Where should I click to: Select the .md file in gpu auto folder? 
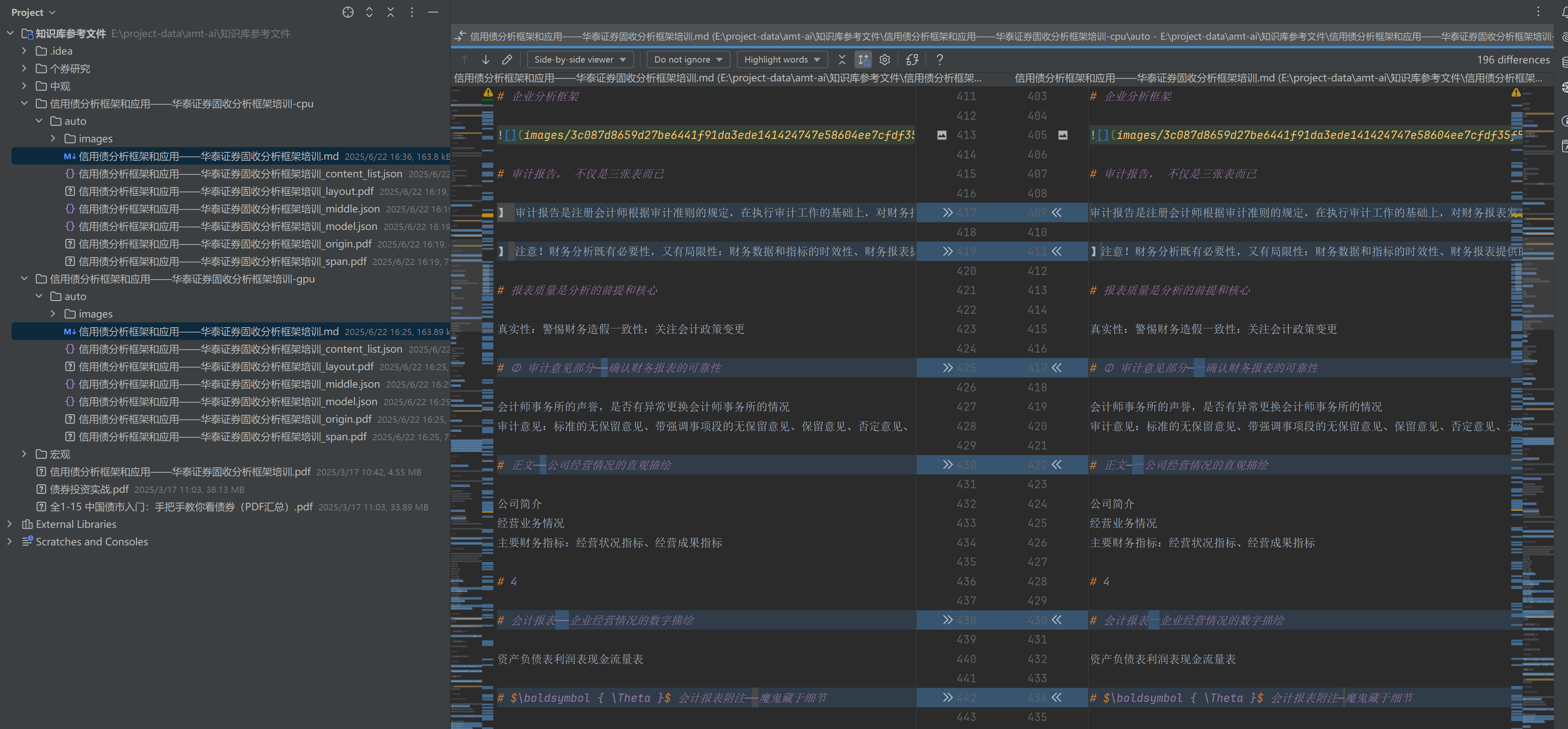click(x=231, y=332)
